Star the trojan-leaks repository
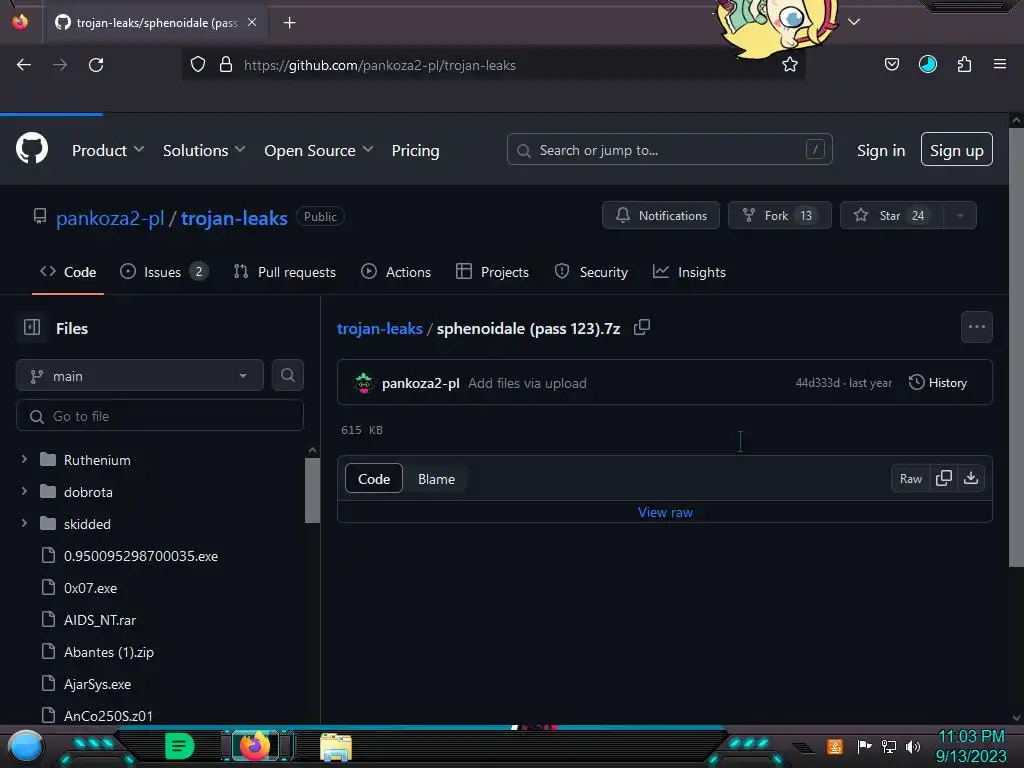The height and width of the screenshot is (768, 1024). (891, 216)
